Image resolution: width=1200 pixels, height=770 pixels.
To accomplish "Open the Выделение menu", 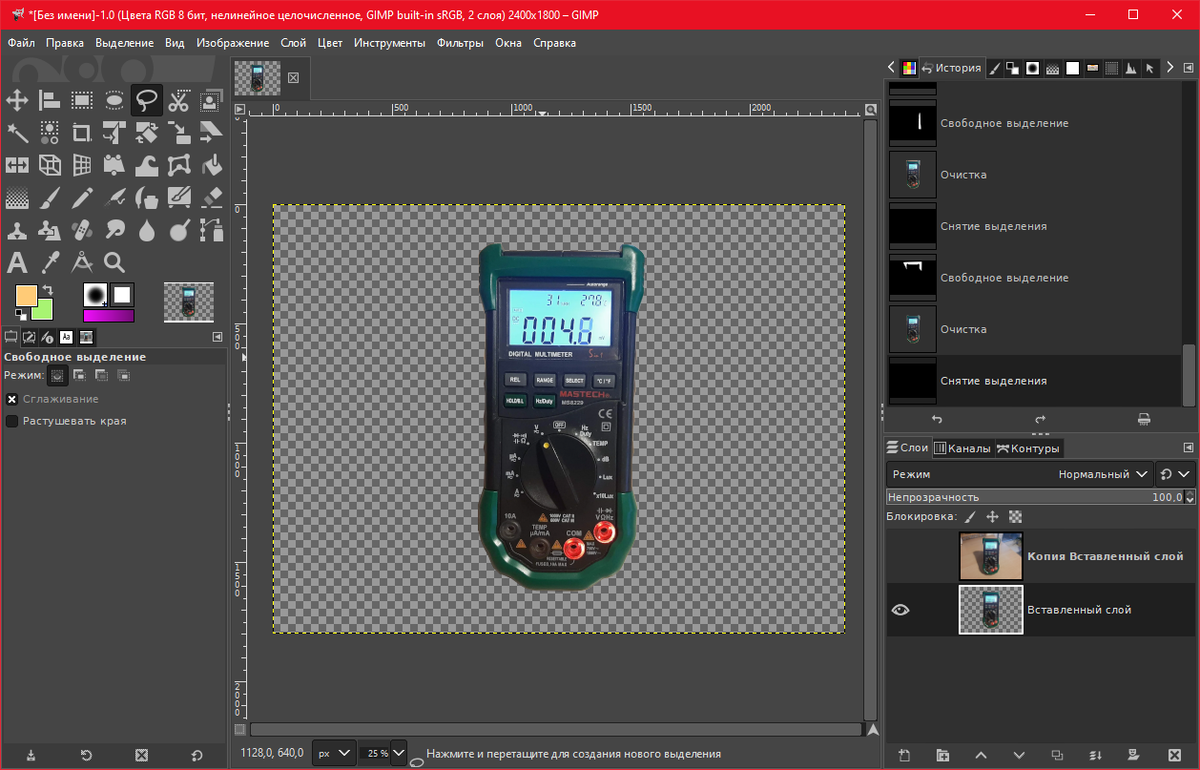I will click(x=124, y=43).
